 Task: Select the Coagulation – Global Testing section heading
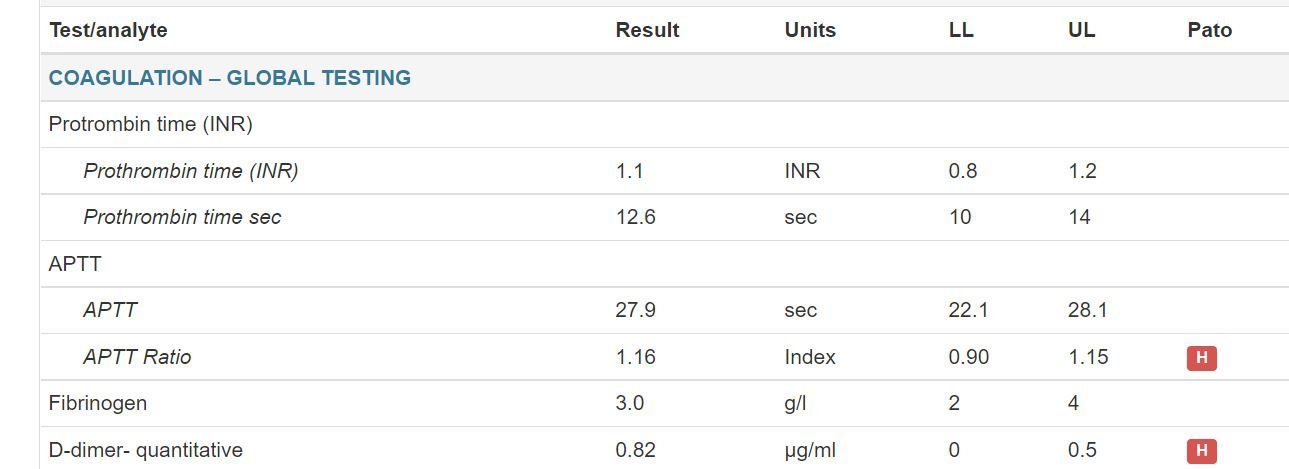pyautogui.click(x=230, y=78)
